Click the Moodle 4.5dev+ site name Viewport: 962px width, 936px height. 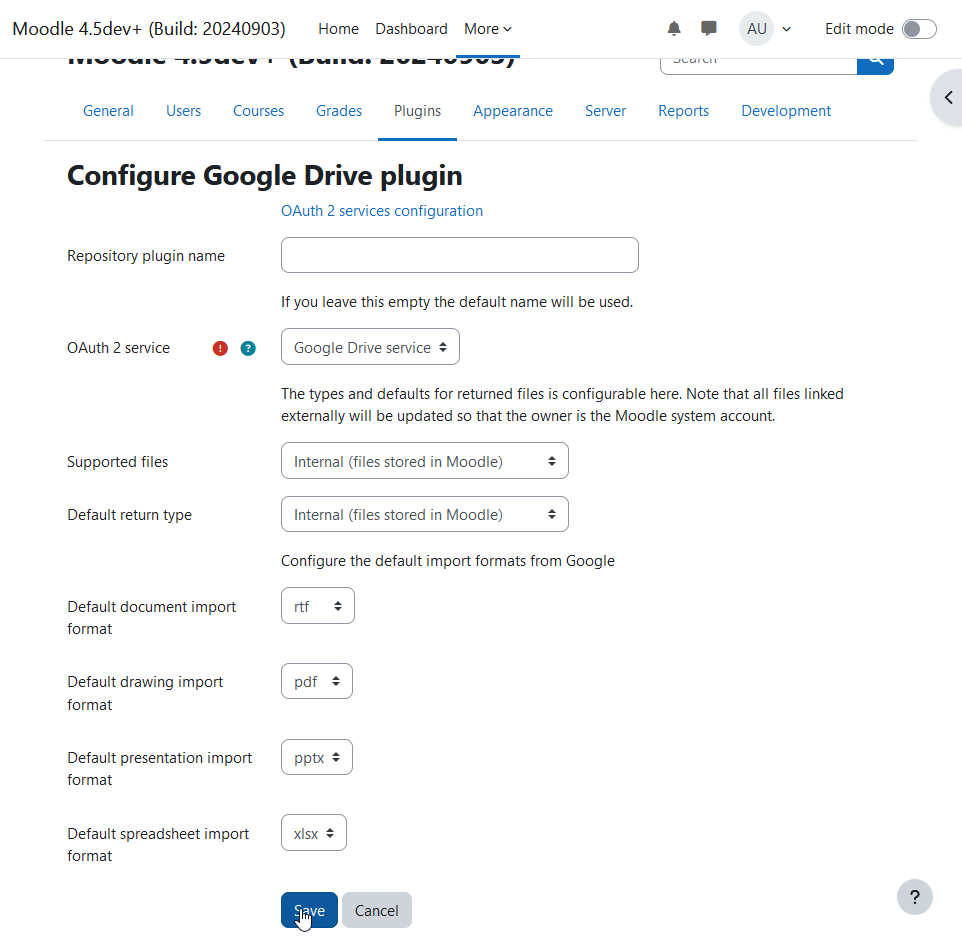tap(149, 29)
